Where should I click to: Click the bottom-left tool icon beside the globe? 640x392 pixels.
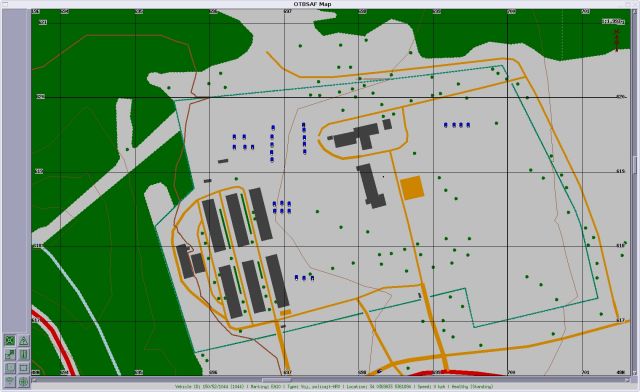[x=10, y=381]
